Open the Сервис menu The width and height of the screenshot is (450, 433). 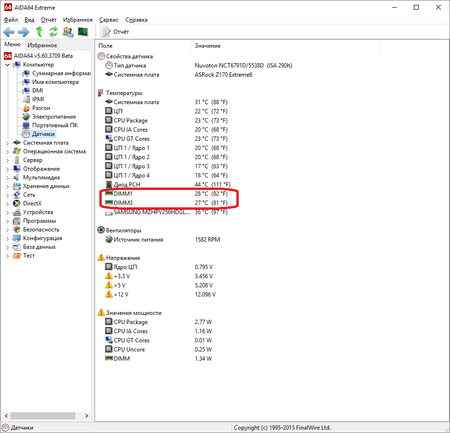tap(109, 20)
